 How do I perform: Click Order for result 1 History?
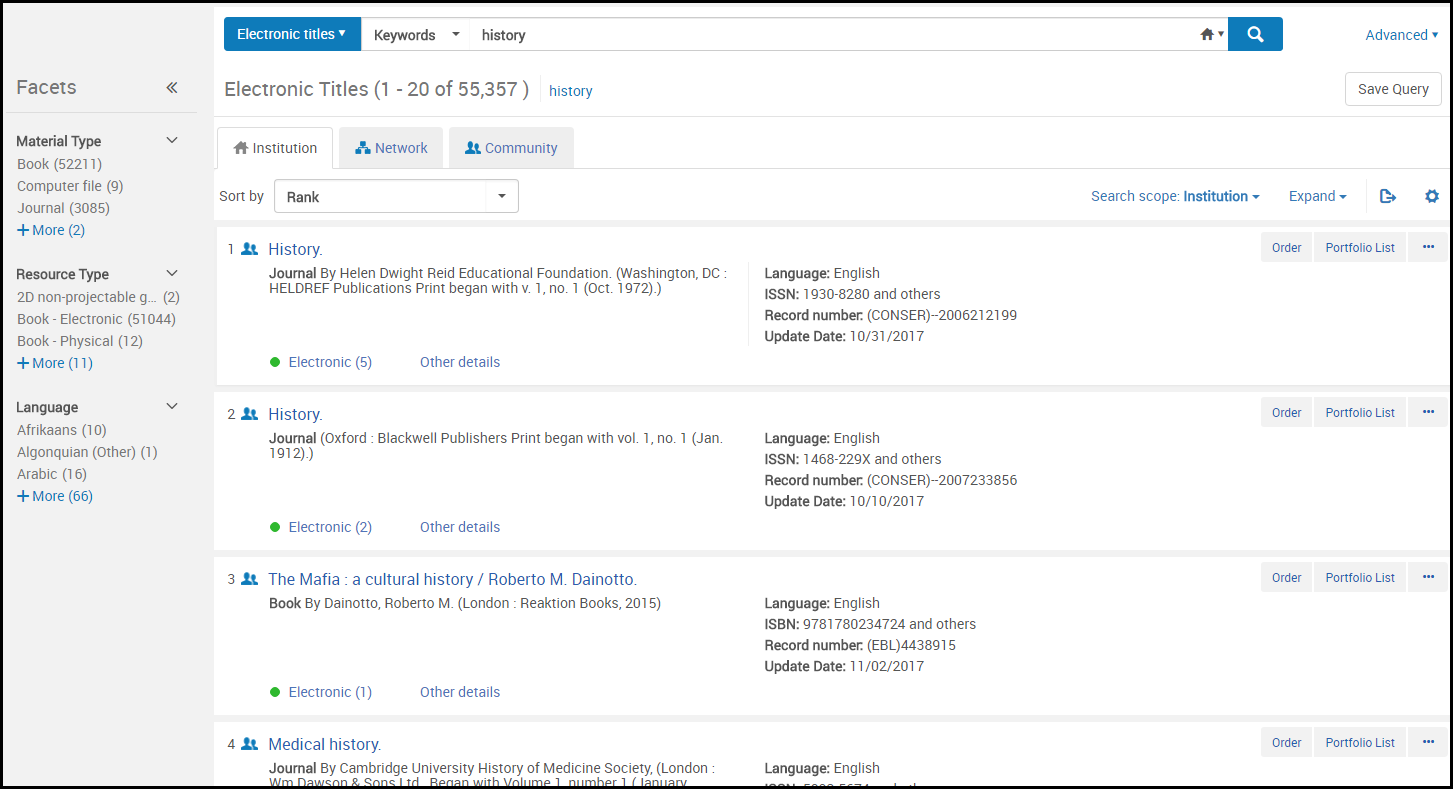click(1286, 247)
